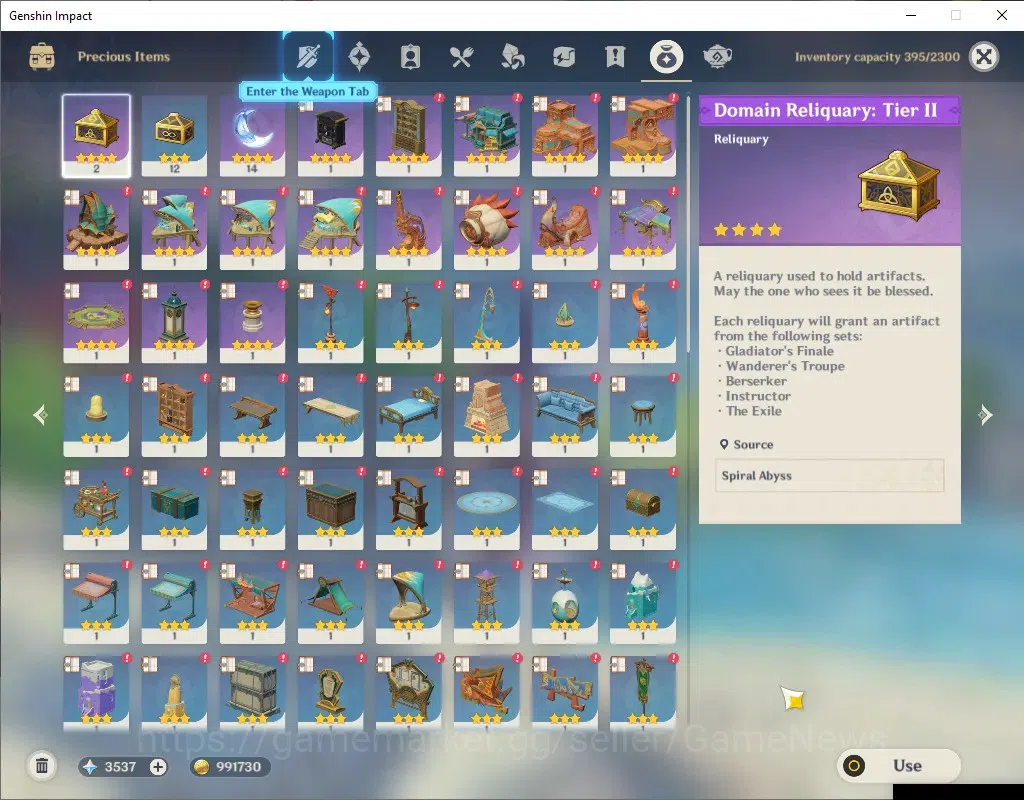Open the Quest items exclamation tab

click(x=615, y=57)
